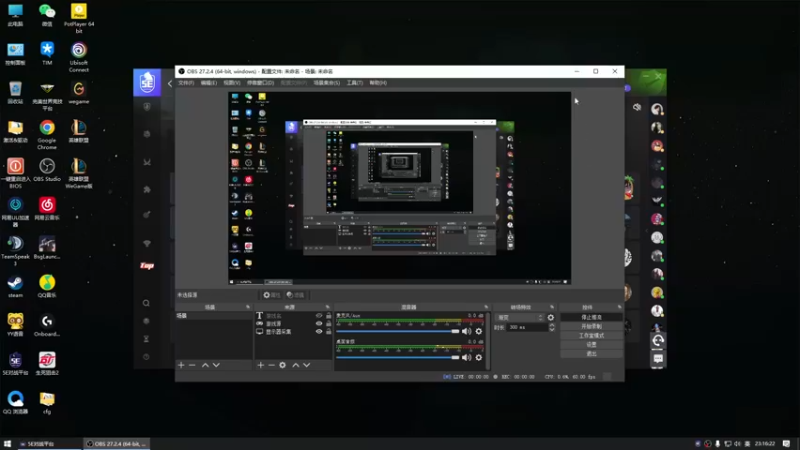800x450 pixels.
Task: Adjust 桌面音频 volume slider
Action: (x=398, y=358)
